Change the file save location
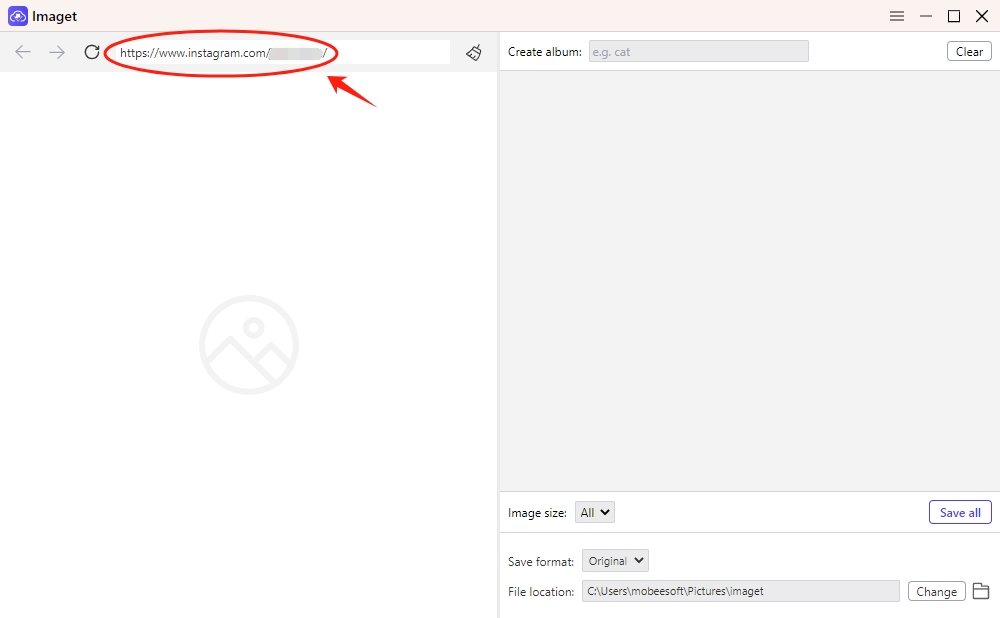Viewport: 1000px width, 618px height. [936, 591]
